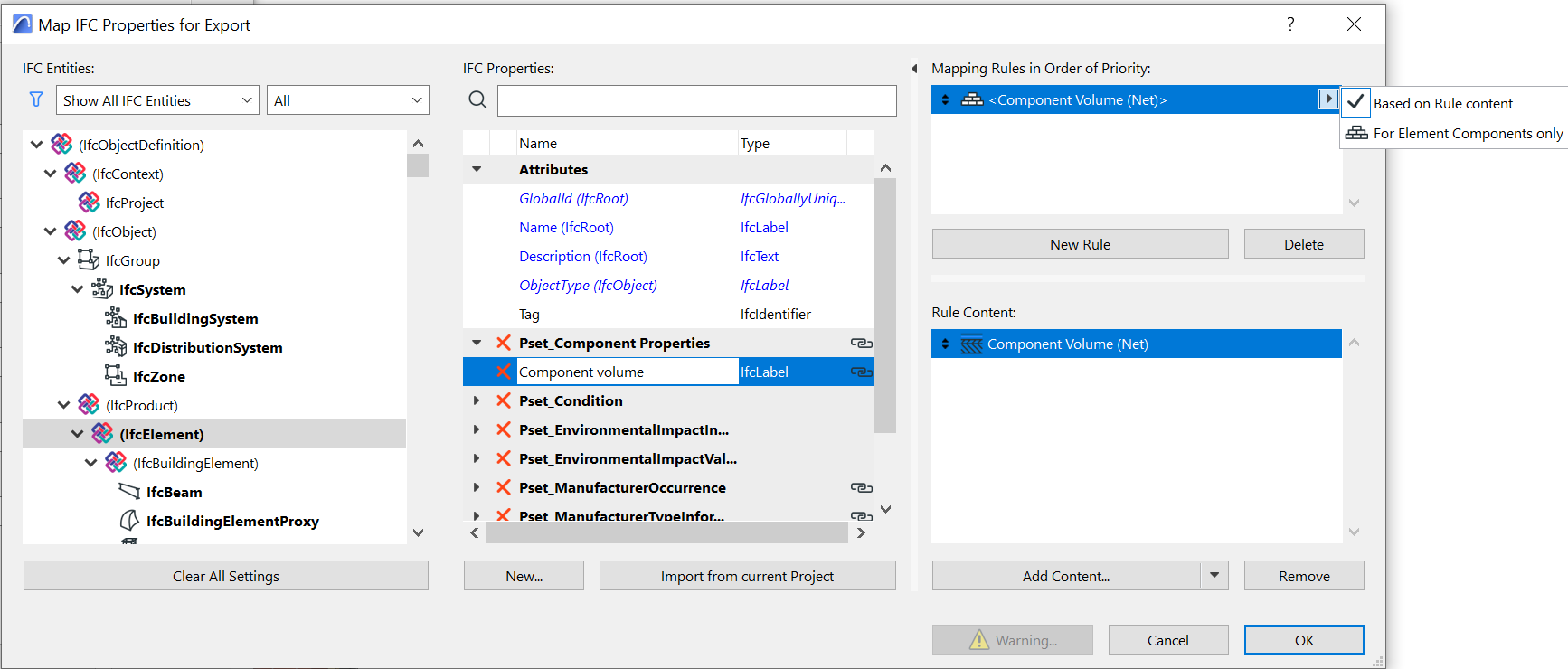Viewport: 1568px width, 669px height.
Task: Collapse the Attributes group
Action: click(477, 169)
